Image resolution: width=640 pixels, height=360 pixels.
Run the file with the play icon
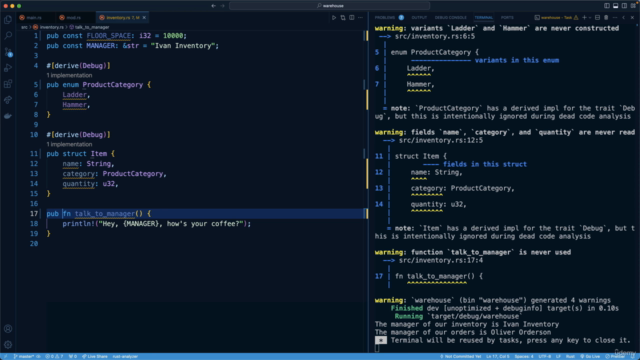coord(334,18)
